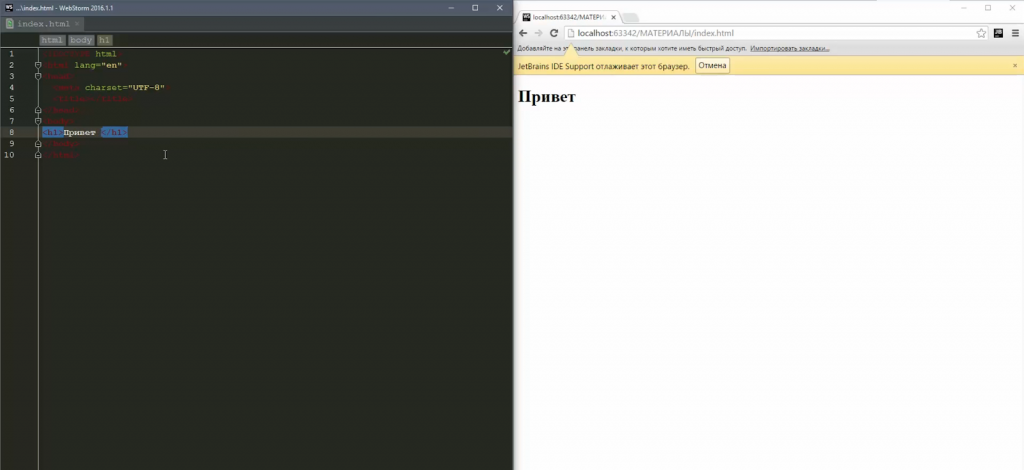This screenshot has width=1024, height=470.
Task: Click the word Привет in the editor
Action: [80, 133]
